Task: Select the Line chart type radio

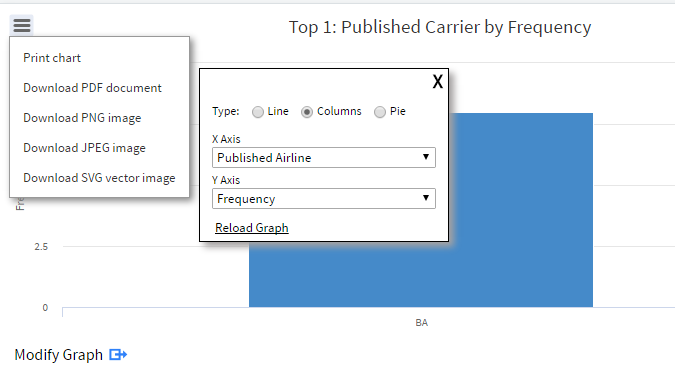Action: (258, 112)
